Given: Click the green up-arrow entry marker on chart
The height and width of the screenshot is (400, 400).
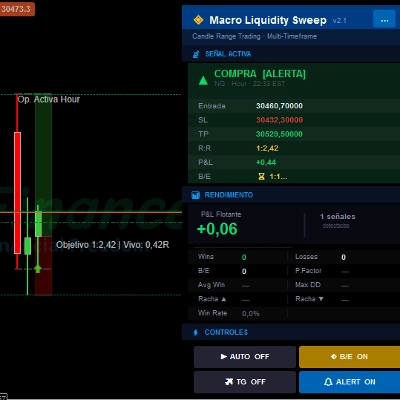Looking at the screenshot, I should pyautogui.click(x=38, y=268).
